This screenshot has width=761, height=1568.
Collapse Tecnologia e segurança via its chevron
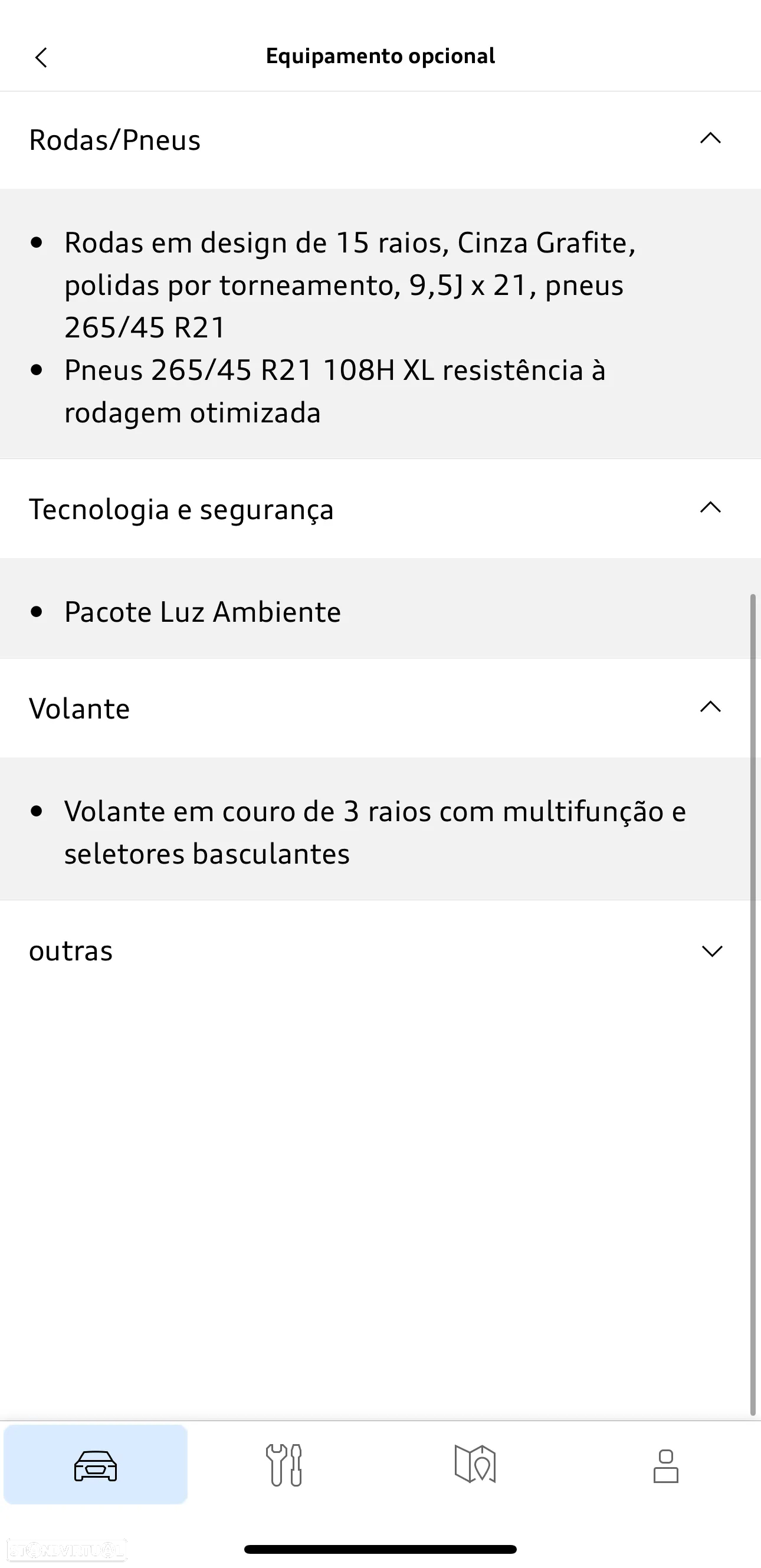[710, 508]
